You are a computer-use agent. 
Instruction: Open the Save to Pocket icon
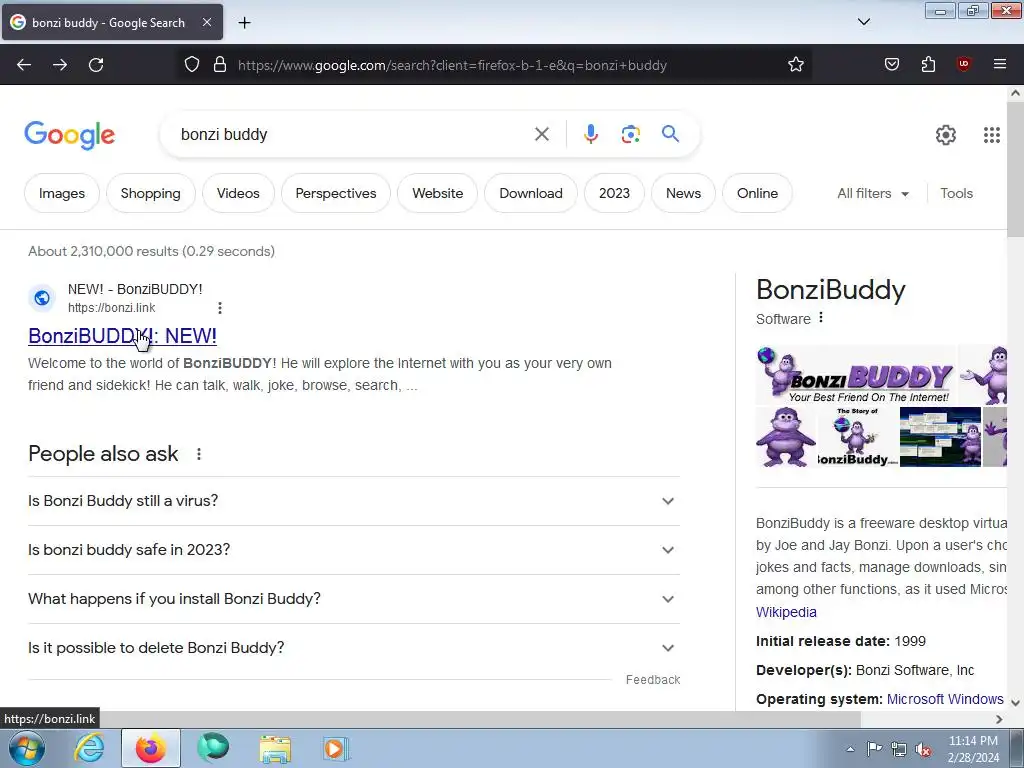[892, 64]
